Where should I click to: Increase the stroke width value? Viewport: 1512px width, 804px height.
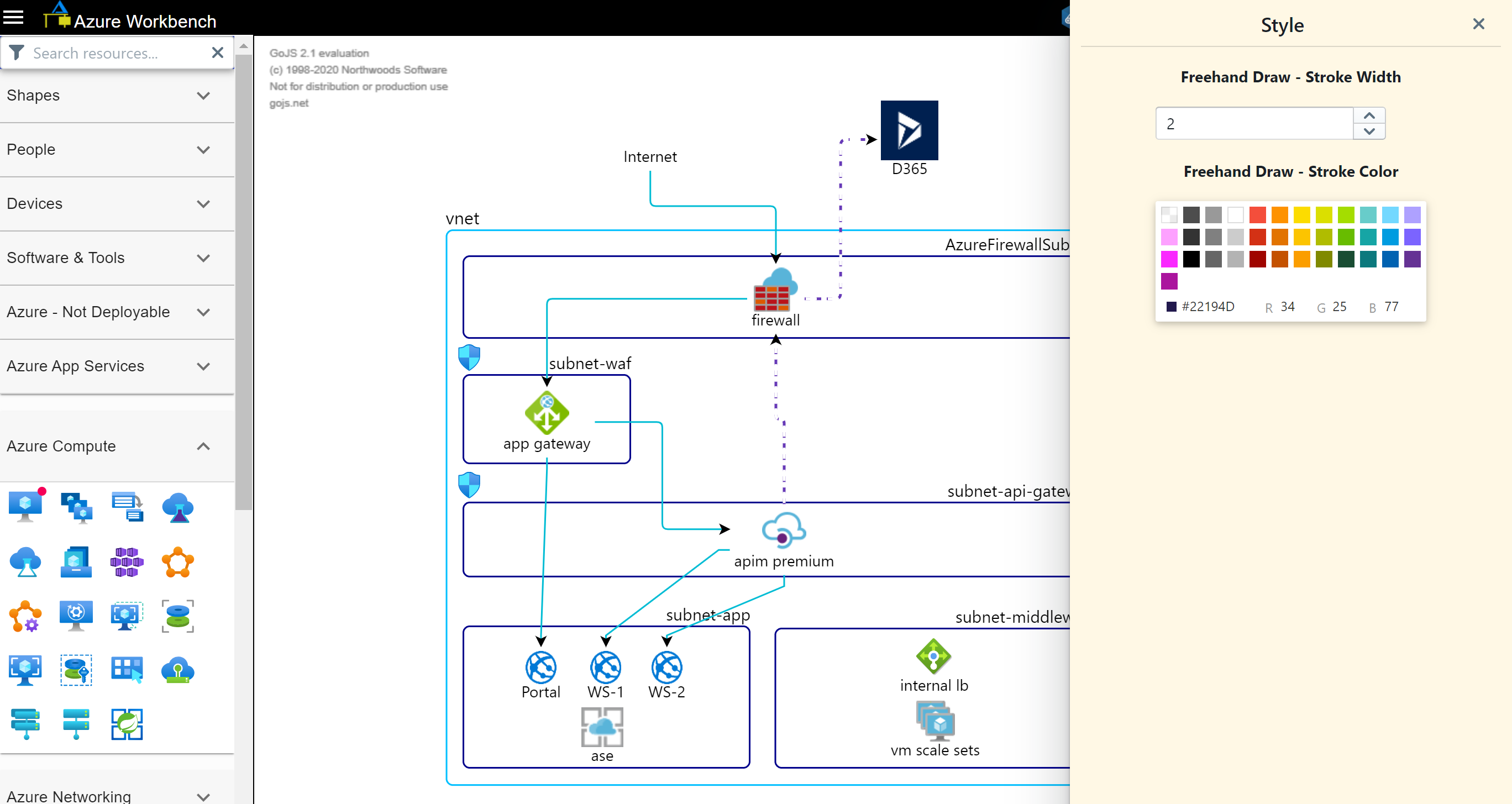pyautogui.click(x=1369, y=115)
